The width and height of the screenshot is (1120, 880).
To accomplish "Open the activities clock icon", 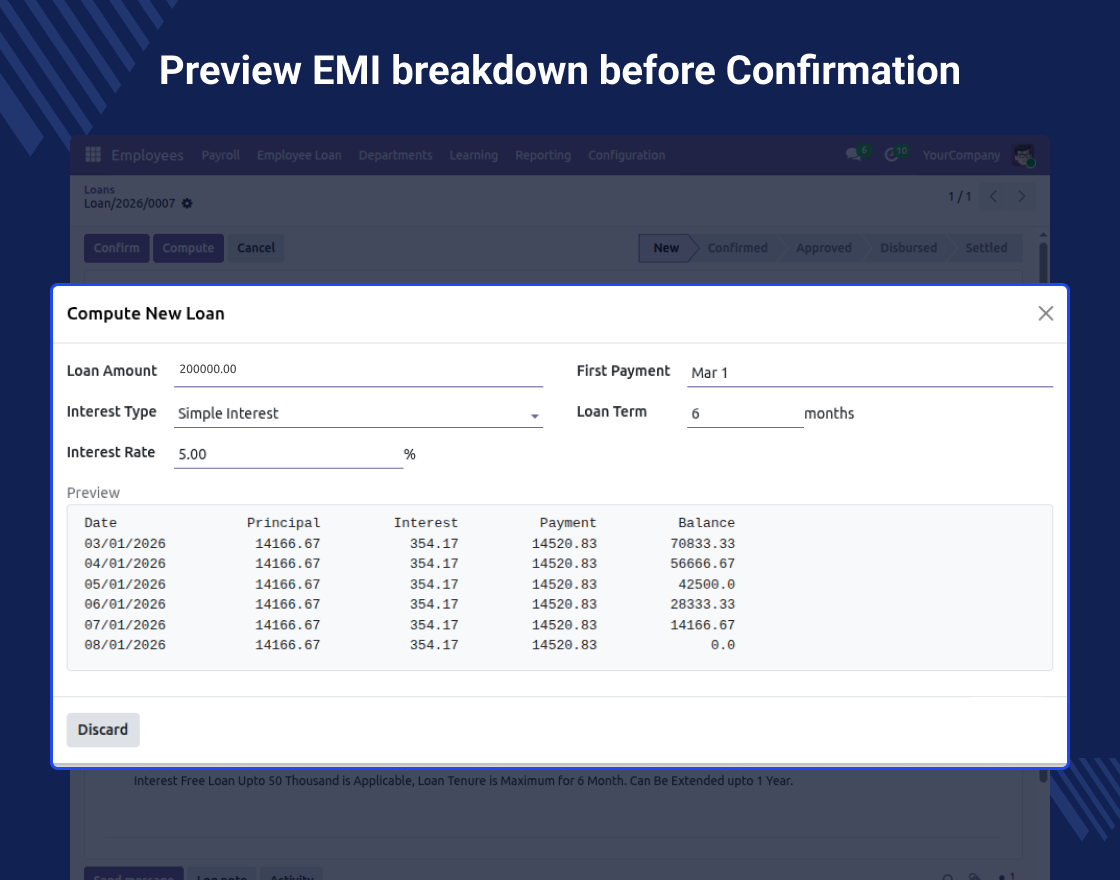I will 891,154.
